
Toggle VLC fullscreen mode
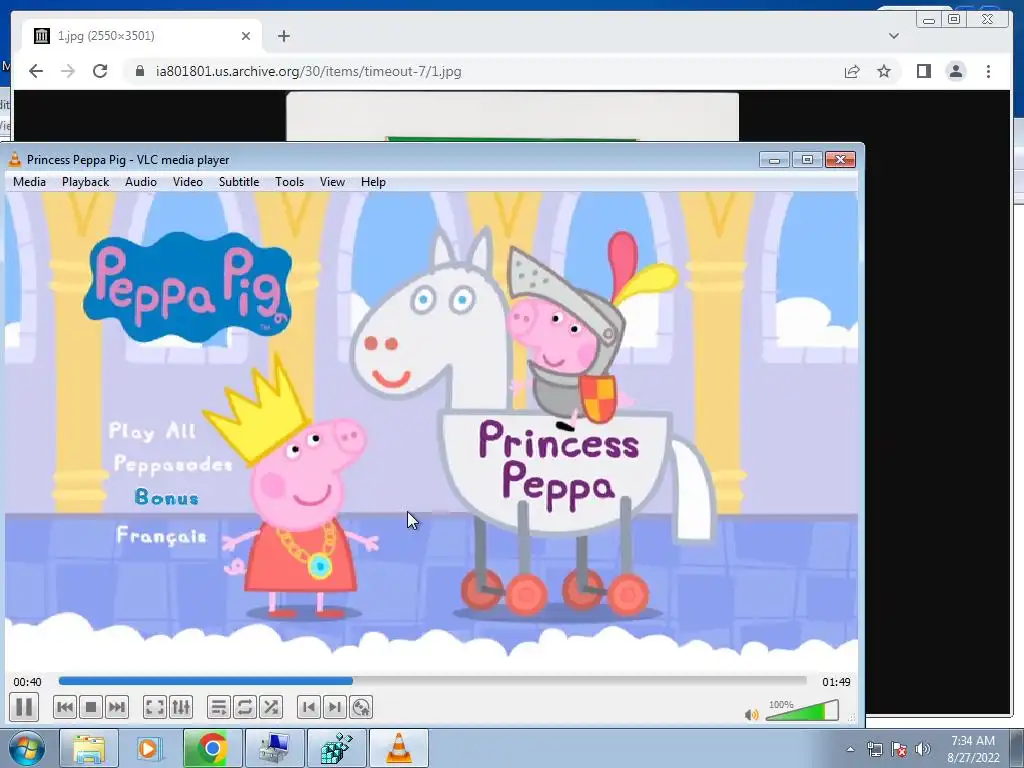pyautogui.click(x=155, y=707)
